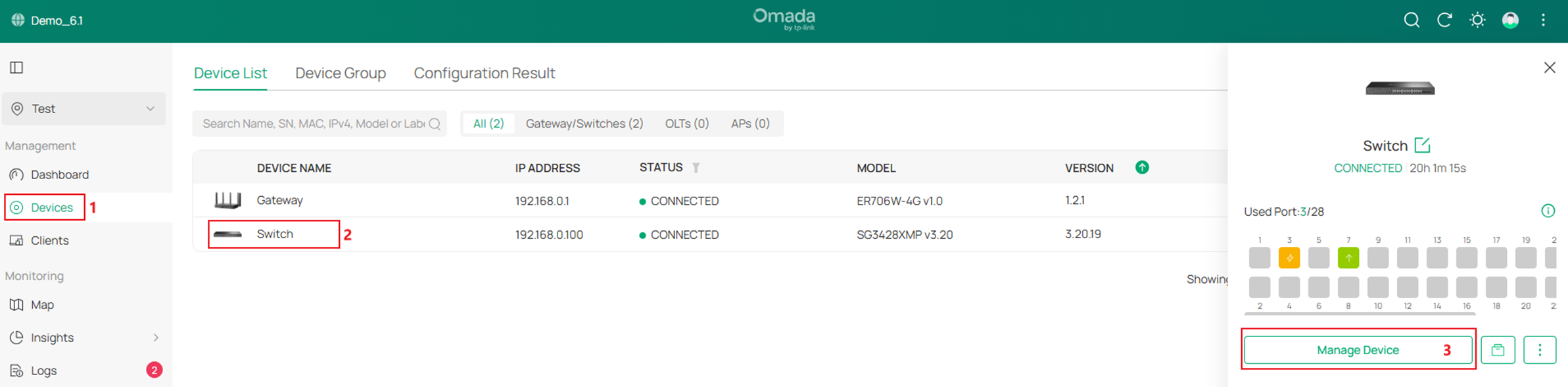Filter by Gateway/Switches (2)

click(584, 124)
